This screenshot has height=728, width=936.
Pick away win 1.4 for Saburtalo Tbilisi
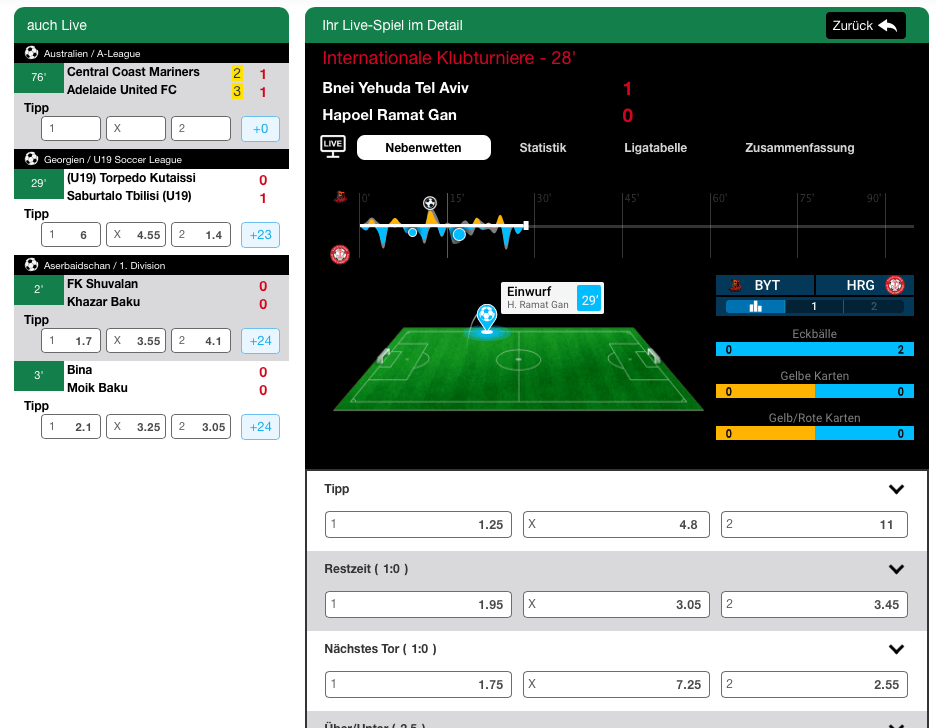(201, 235)
